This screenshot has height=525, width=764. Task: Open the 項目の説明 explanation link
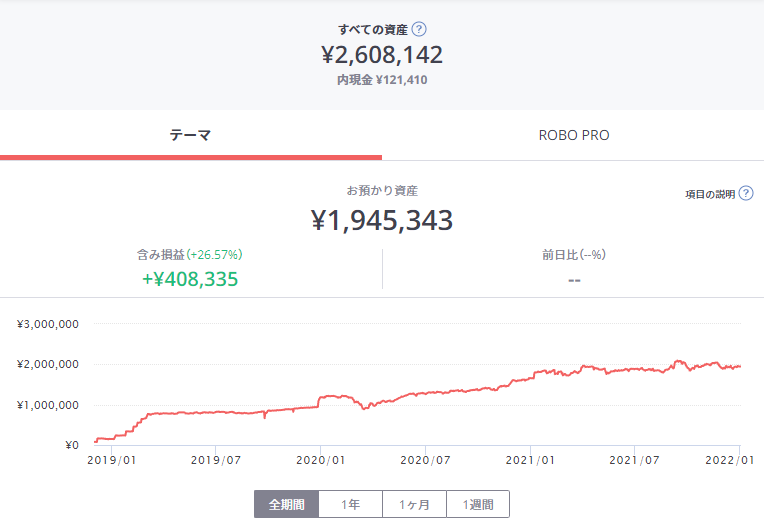[710, 194]
